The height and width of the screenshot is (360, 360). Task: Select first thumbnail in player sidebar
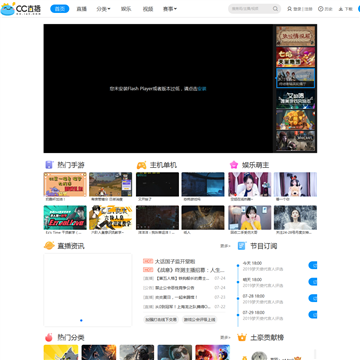click(295, 36)
